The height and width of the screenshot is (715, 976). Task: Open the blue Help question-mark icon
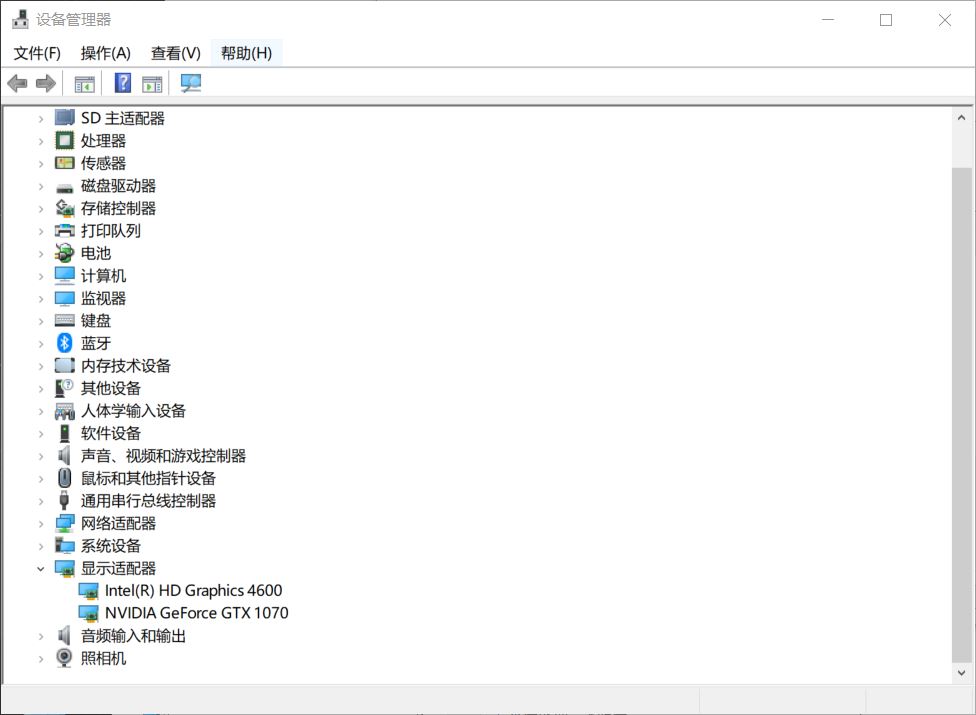pos(123,83)
